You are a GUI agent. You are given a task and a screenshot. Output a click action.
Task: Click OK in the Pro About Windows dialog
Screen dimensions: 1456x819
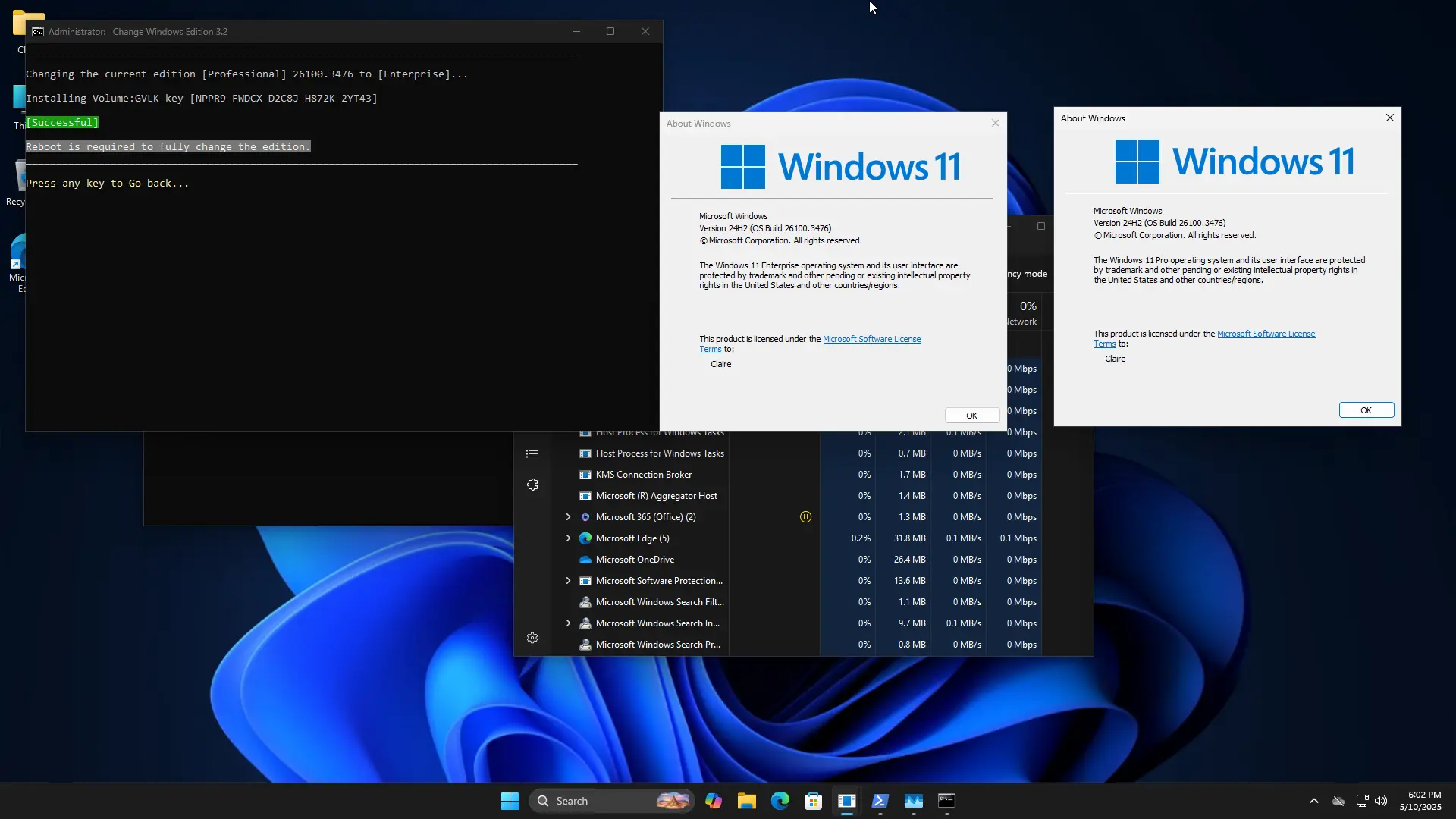point(1366,410)
